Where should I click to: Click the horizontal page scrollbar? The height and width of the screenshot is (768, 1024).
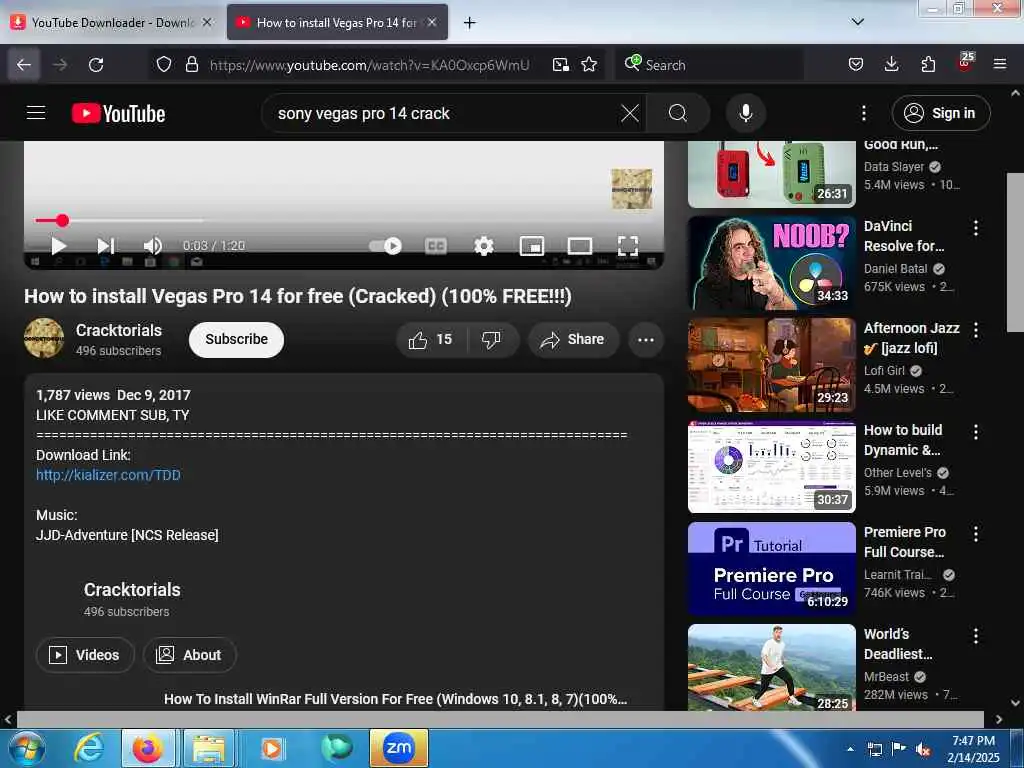(500, 719)
